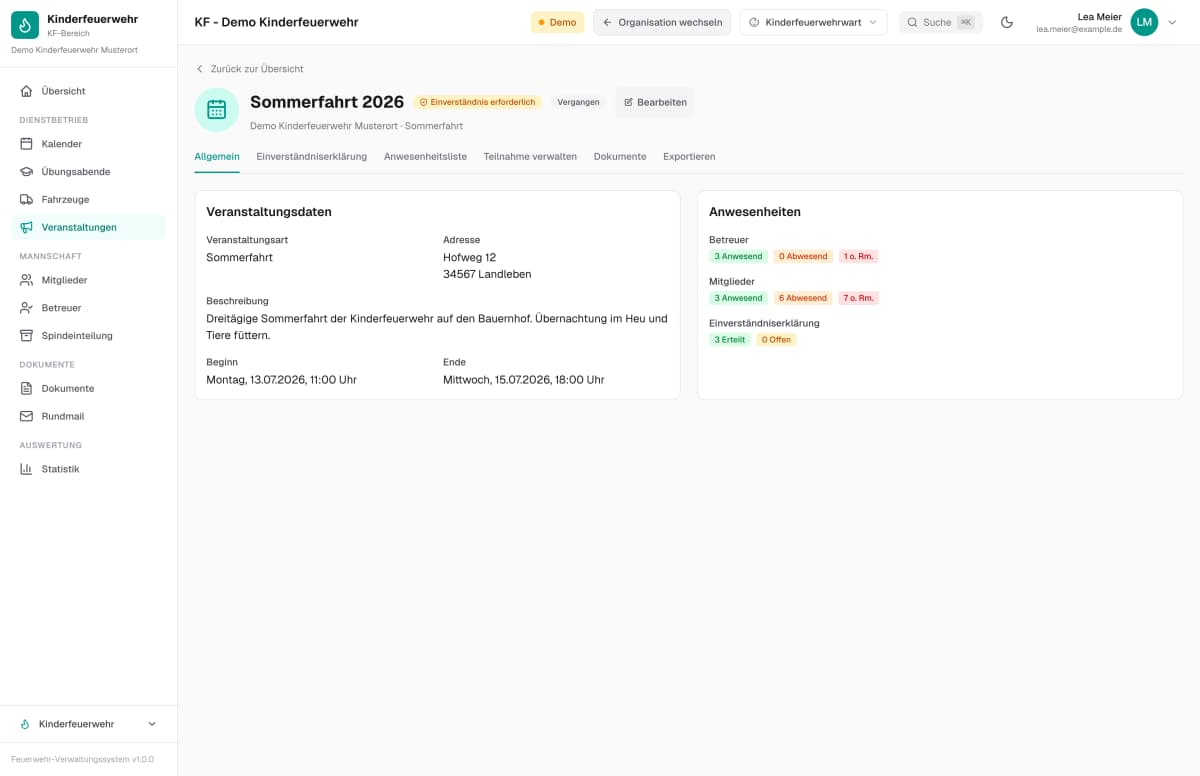Open Mitglieder in the sidebar

88,280
